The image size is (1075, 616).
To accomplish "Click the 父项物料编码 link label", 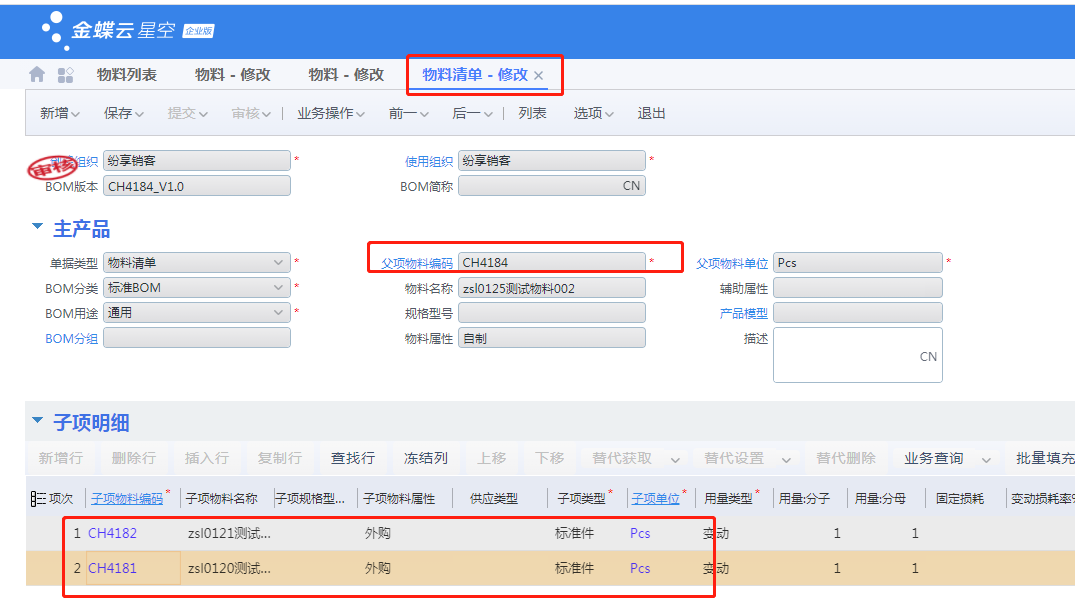I will click(417, 263).
